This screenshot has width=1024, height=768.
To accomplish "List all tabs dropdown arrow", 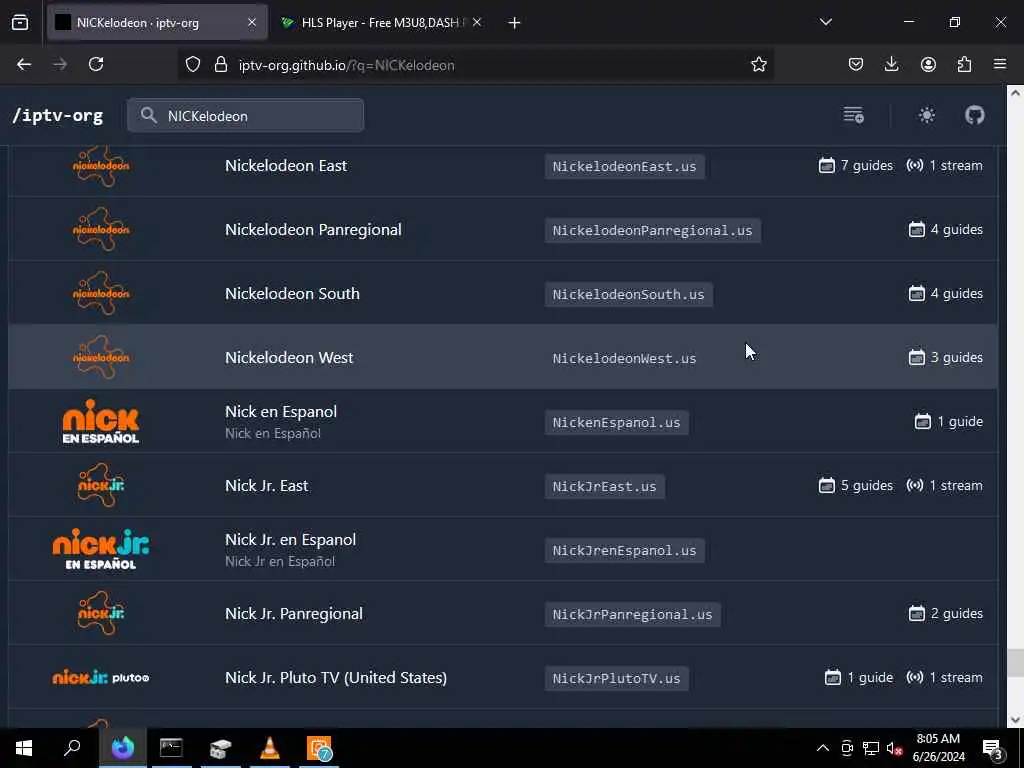I will tap(825, 22).
